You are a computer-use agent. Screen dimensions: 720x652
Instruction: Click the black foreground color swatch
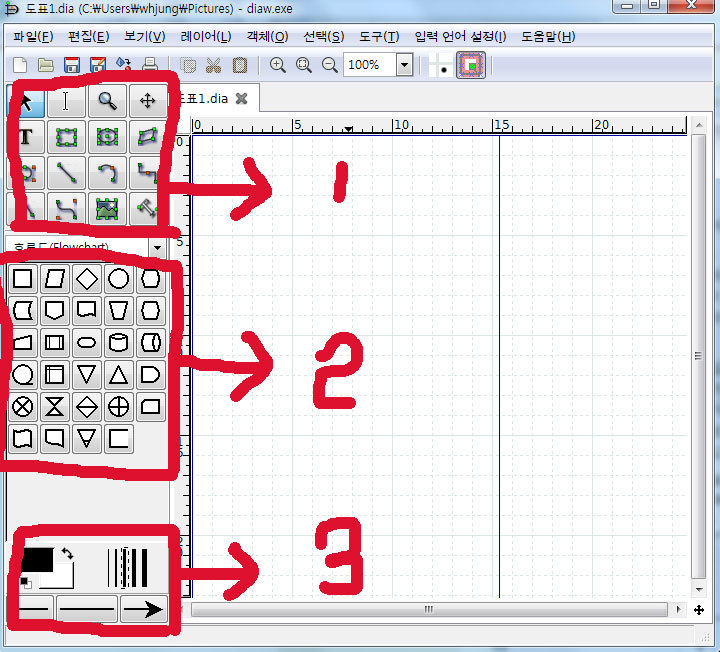tap(37, 559)
